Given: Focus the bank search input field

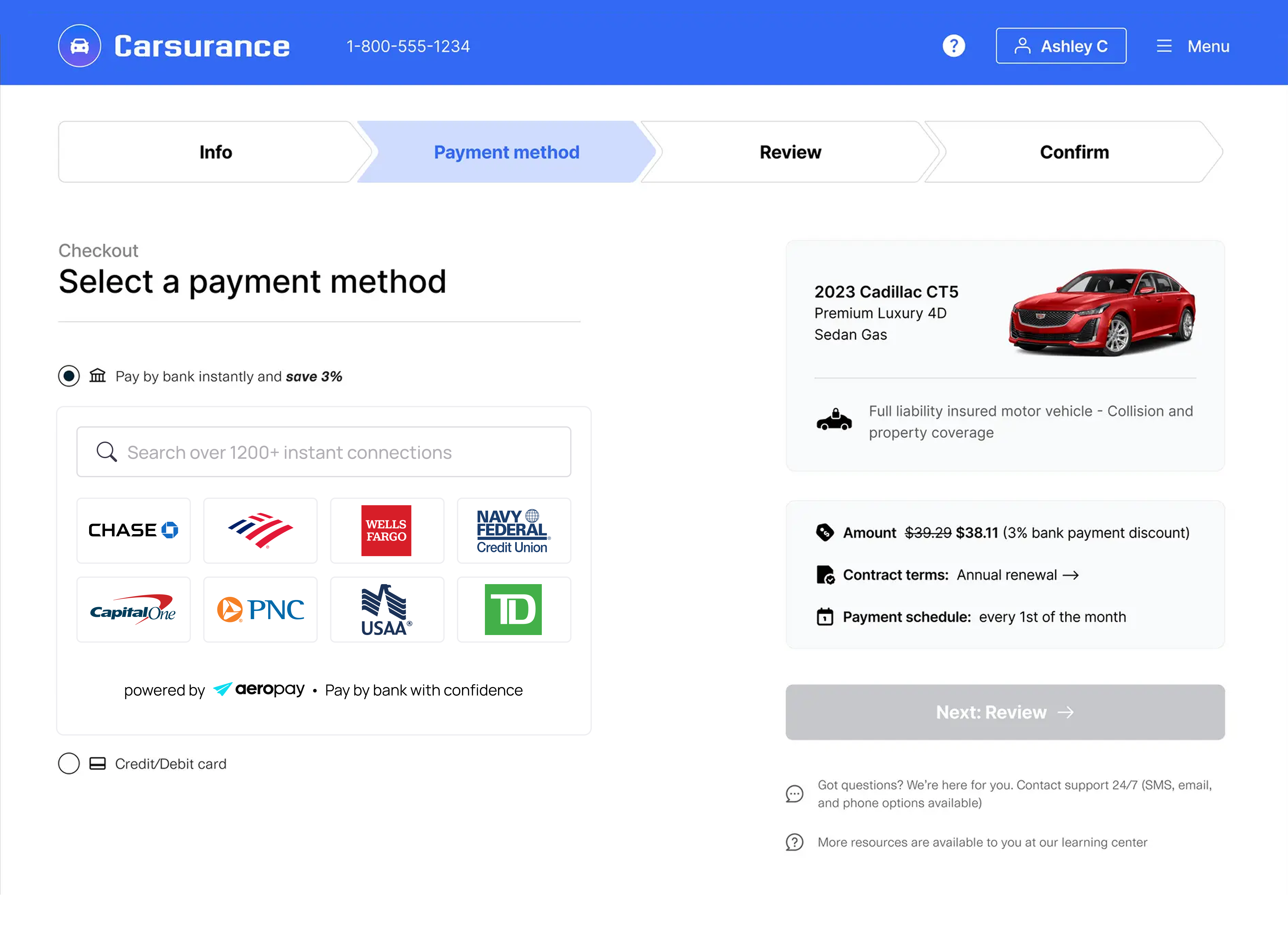Looking at the screenshot, I should coord(324,452).
